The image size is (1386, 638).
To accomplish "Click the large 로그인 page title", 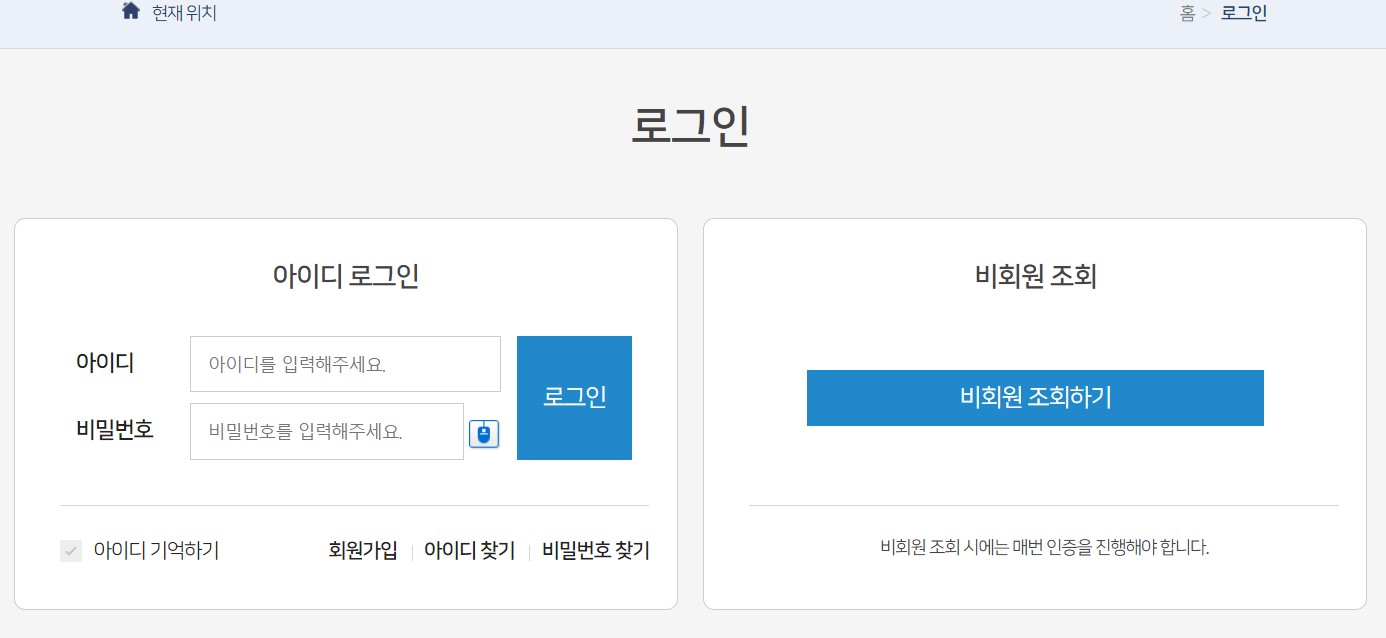I will point(690,127).
